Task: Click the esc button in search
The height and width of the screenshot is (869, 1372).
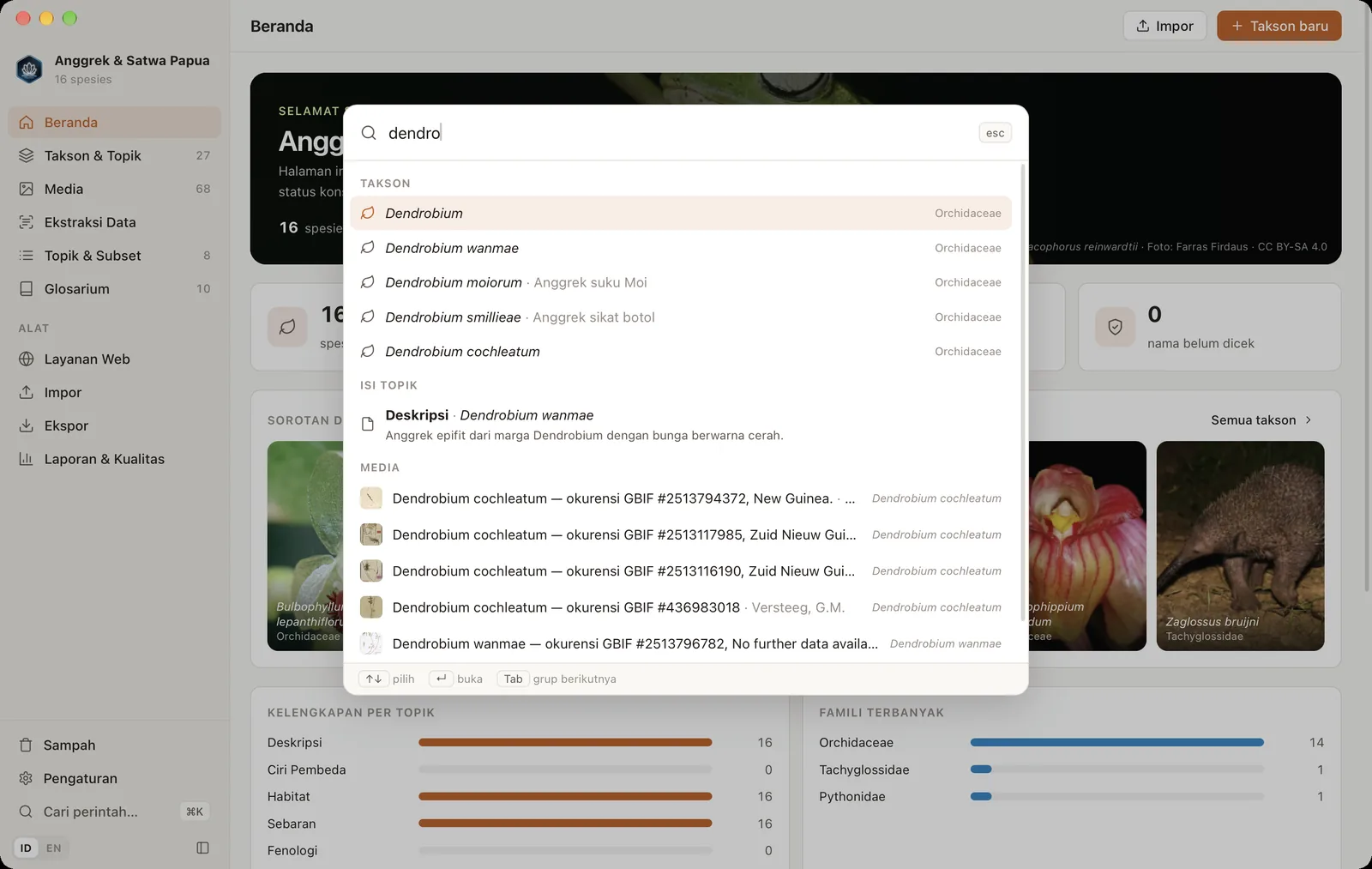Action: pos(995,133)
